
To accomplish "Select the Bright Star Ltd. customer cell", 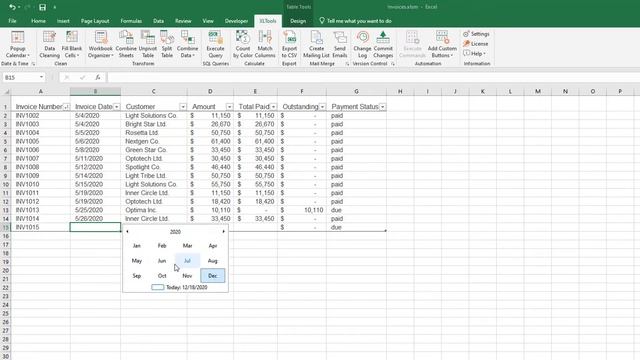I will 154,124.
